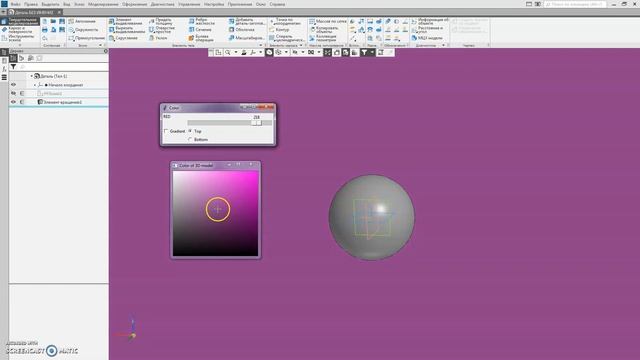Open the Файл menu
Image resolution: width=640 pixels, height=360 pixels.
point(16,4)
